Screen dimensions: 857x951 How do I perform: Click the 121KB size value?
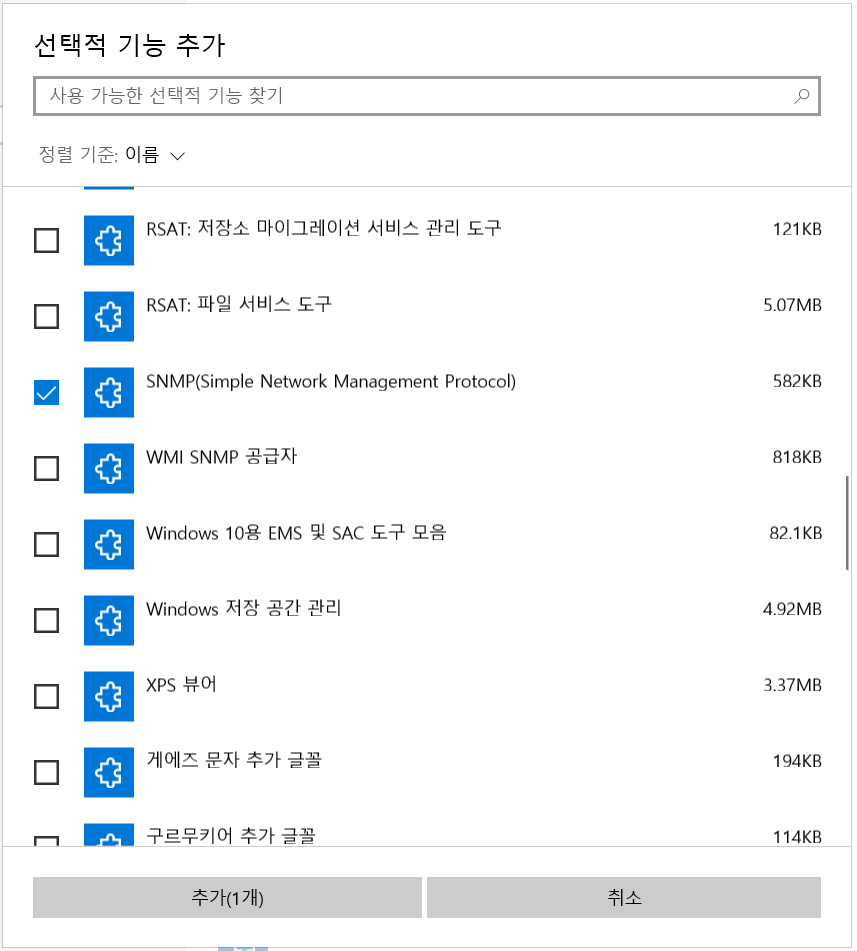tap(797, 229)
